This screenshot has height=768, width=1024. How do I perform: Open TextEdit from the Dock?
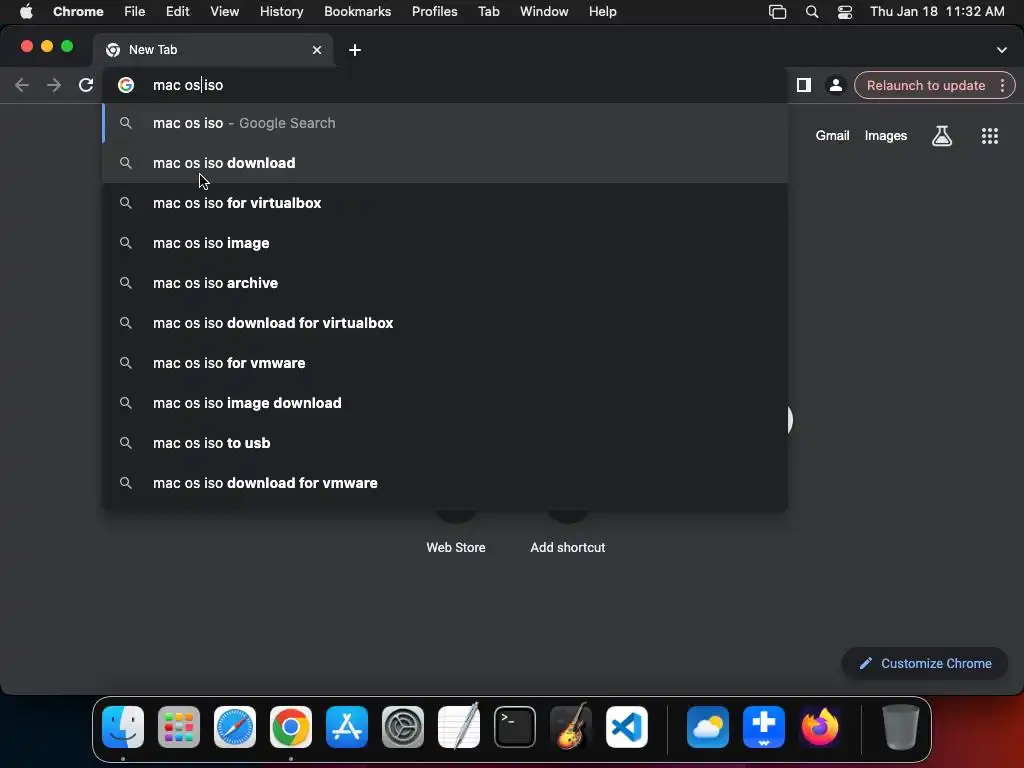[458, 727]
